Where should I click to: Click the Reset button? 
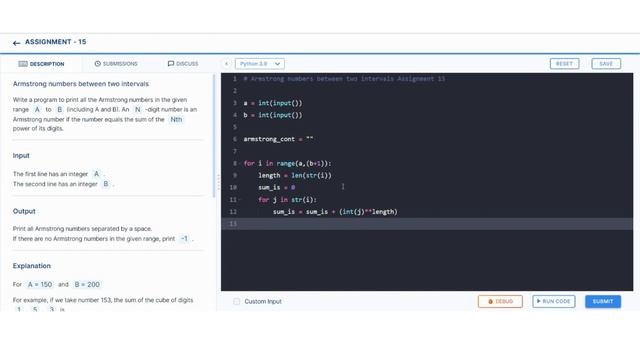coord(564,64)
